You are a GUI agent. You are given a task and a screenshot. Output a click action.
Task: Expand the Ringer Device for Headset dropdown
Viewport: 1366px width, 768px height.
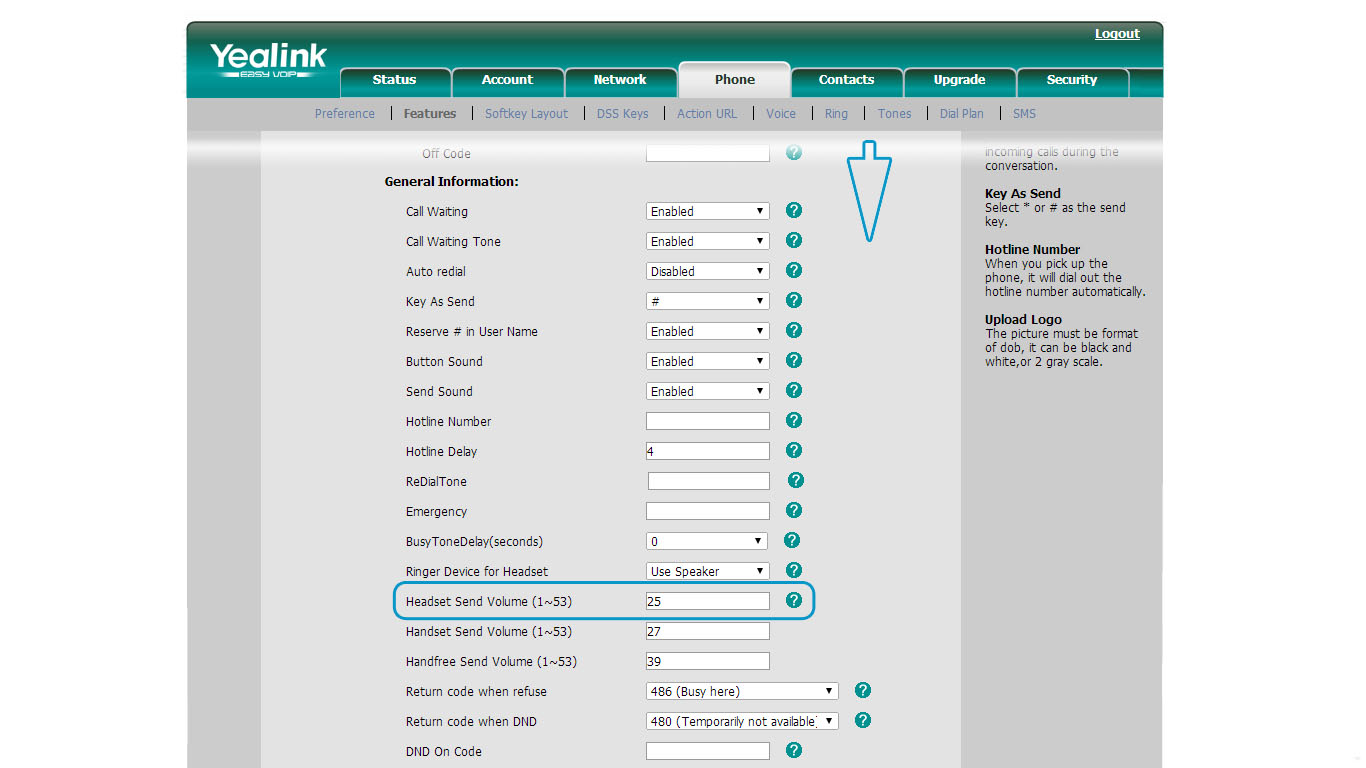pos(707,571)
